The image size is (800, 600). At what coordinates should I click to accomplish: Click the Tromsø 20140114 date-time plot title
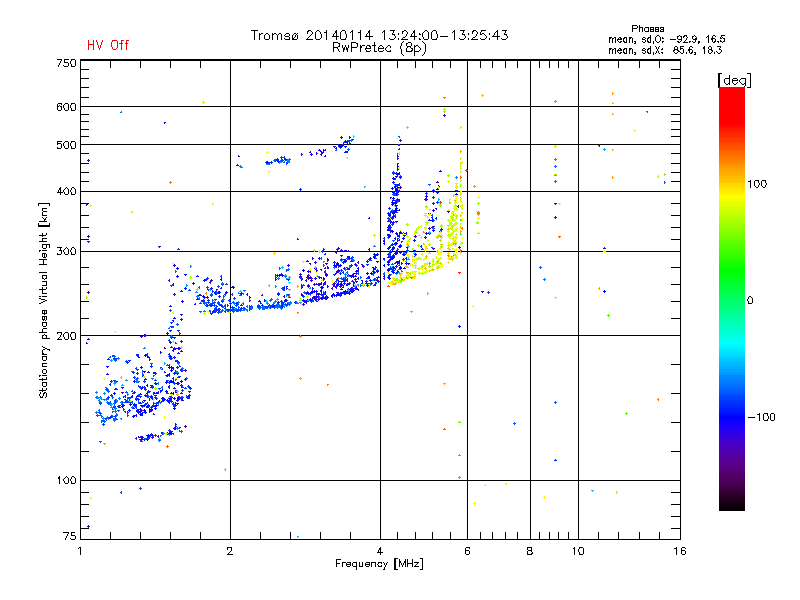(x=379, y=35)
